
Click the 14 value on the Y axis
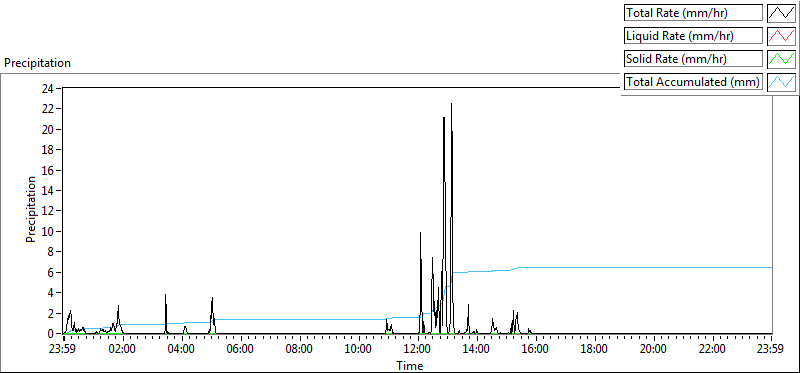[x=48, y=190]
